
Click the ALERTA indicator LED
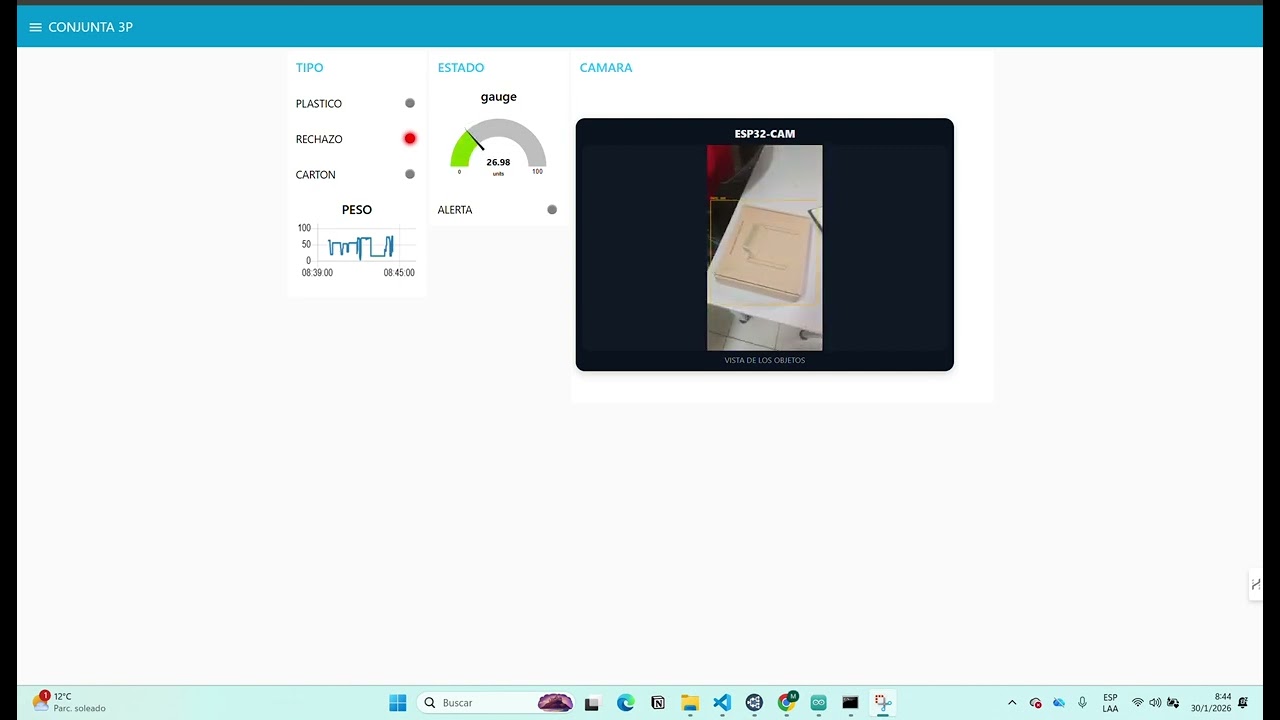[x=552, y=210]
